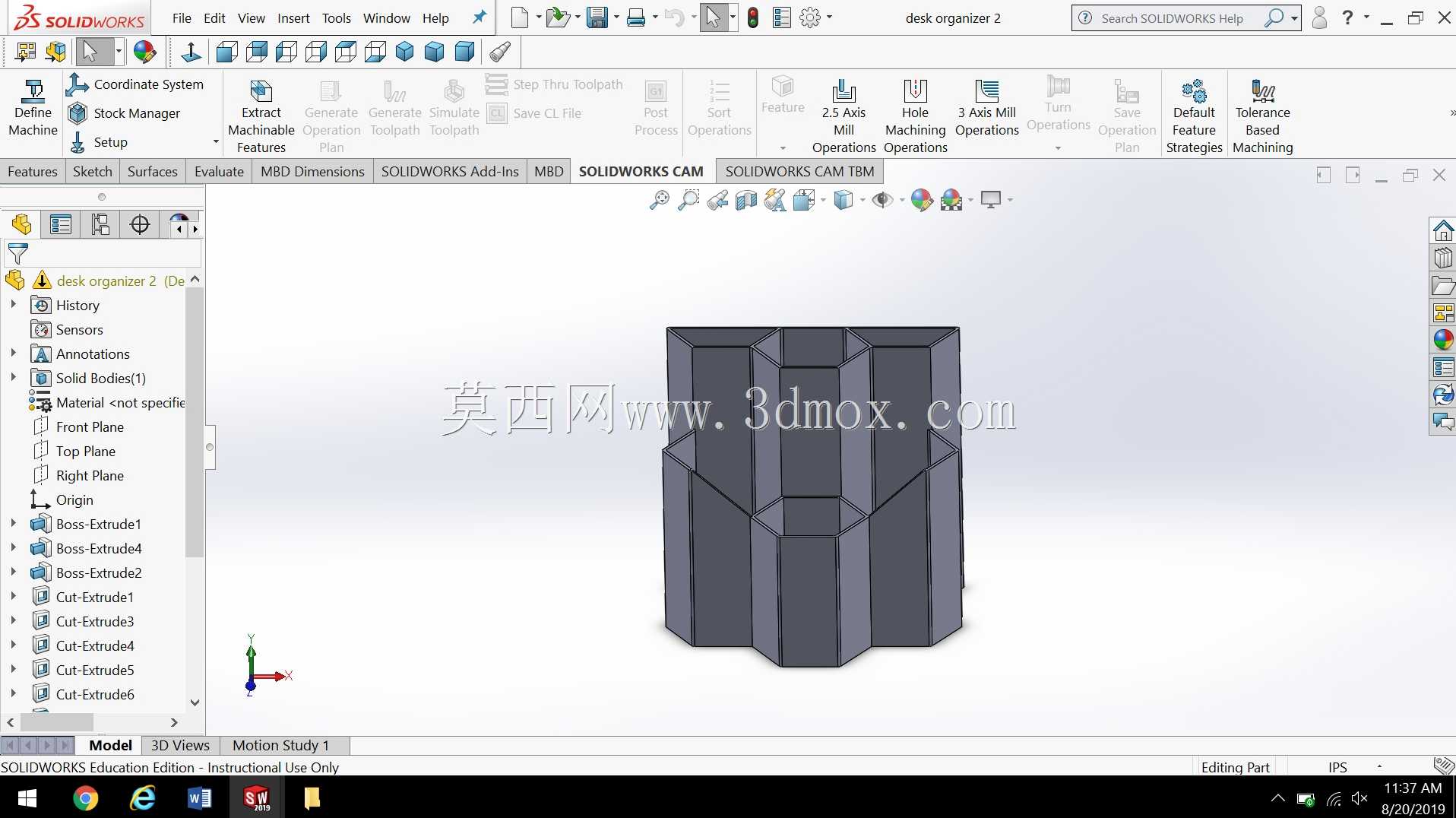Image resolution: width=1456 pixels, height=818 pixels.
Task: Click the Save toolbar icon
Action: (598, 17)
